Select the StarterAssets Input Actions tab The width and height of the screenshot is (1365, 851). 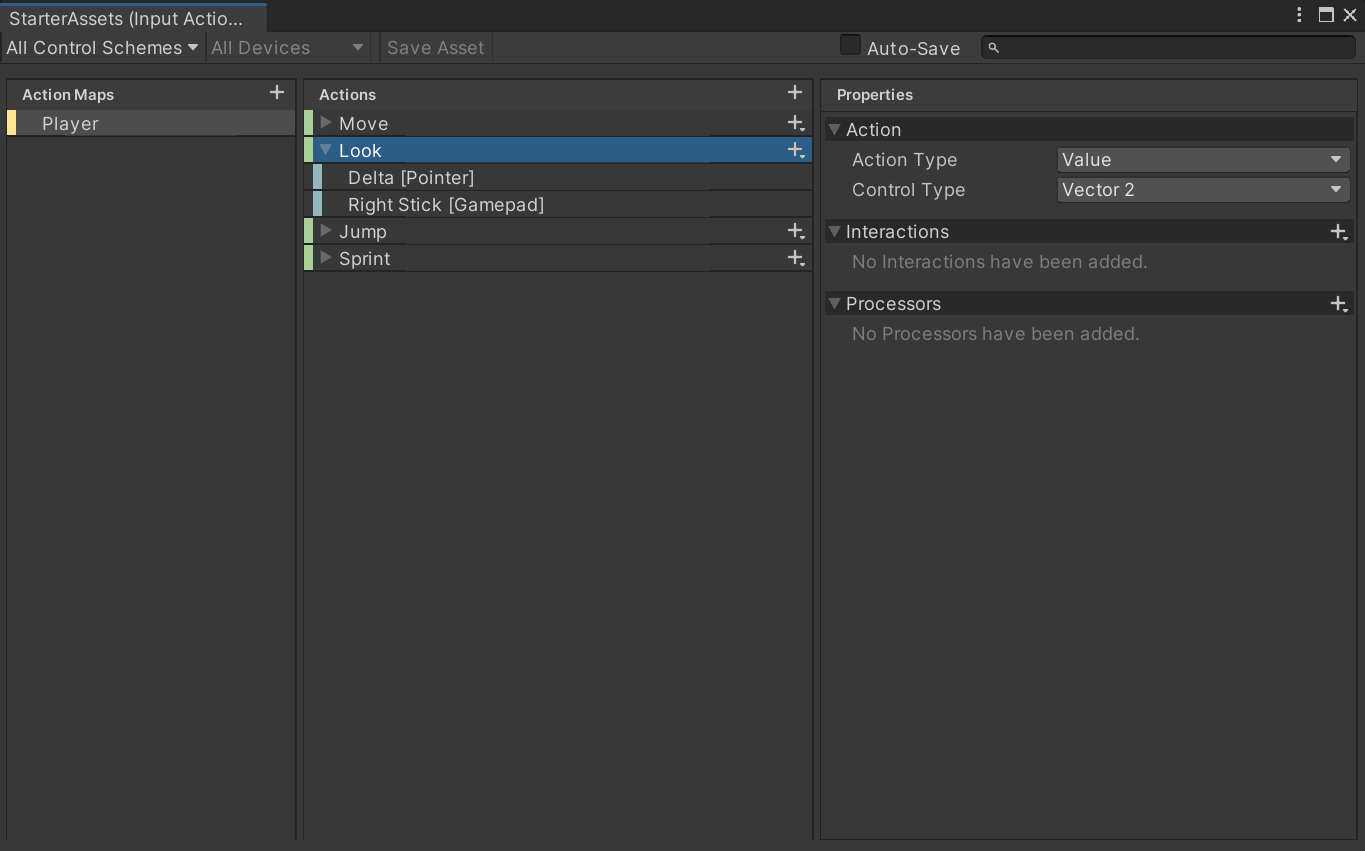[133, 19]
